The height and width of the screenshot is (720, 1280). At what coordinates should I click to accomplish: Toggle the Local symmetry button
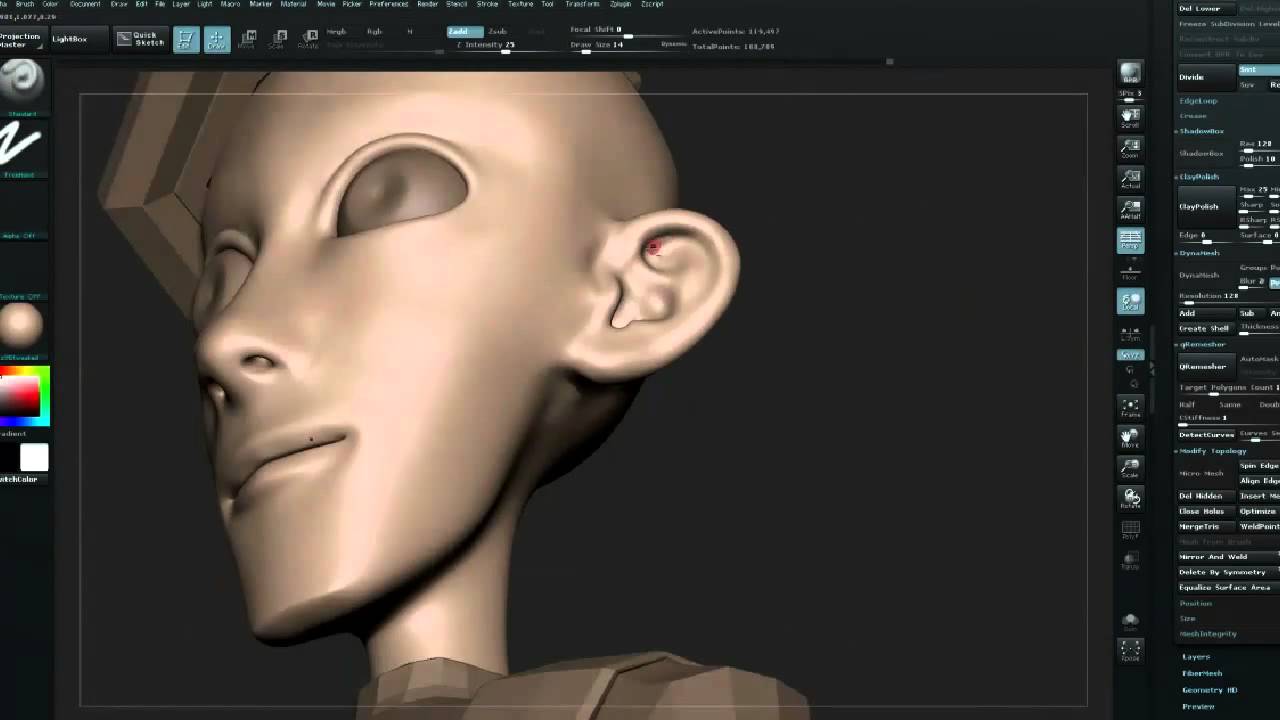[1130, 301]
